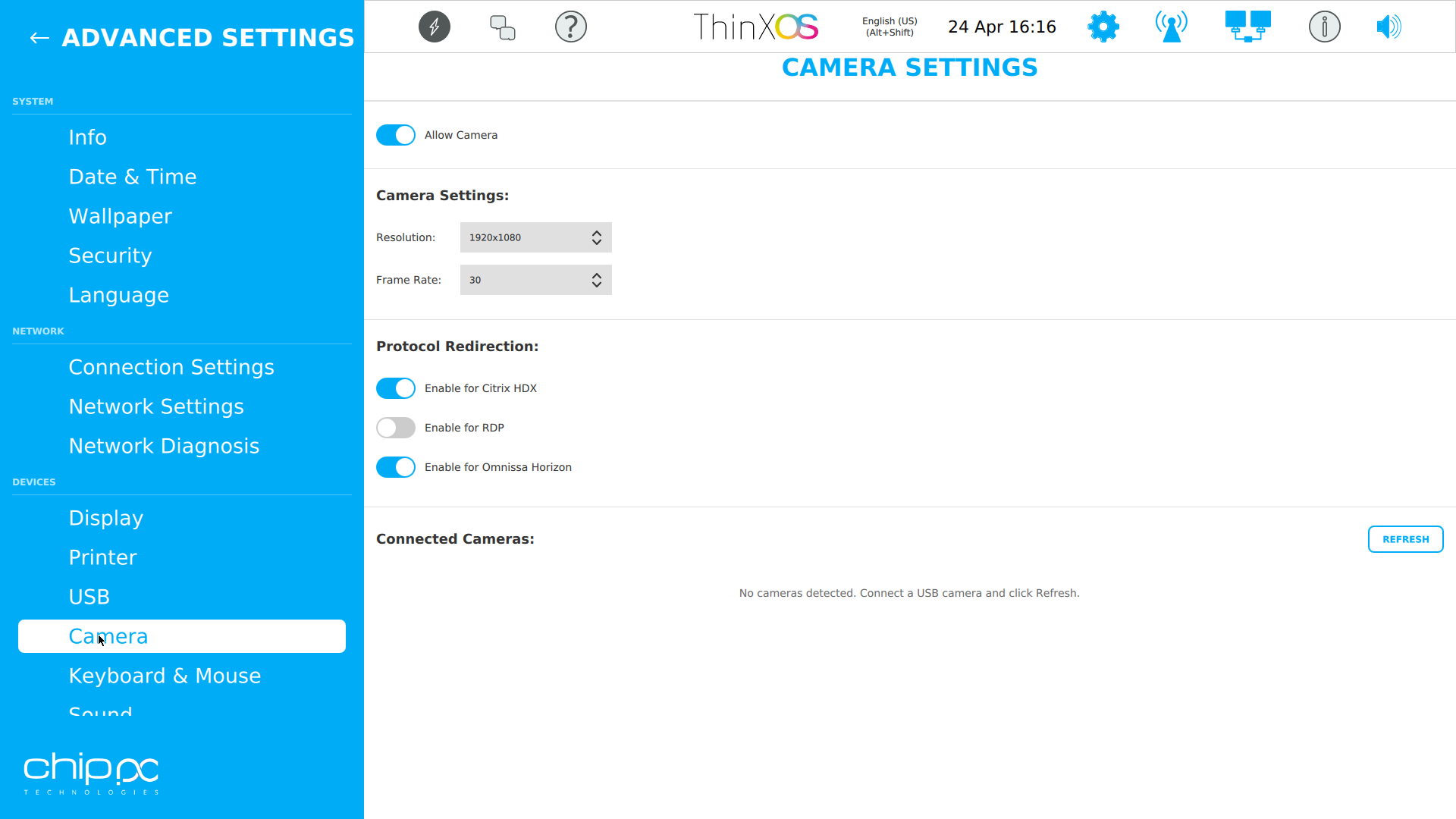
Task: Click the English (US) language selector
Action: point(888,27)
